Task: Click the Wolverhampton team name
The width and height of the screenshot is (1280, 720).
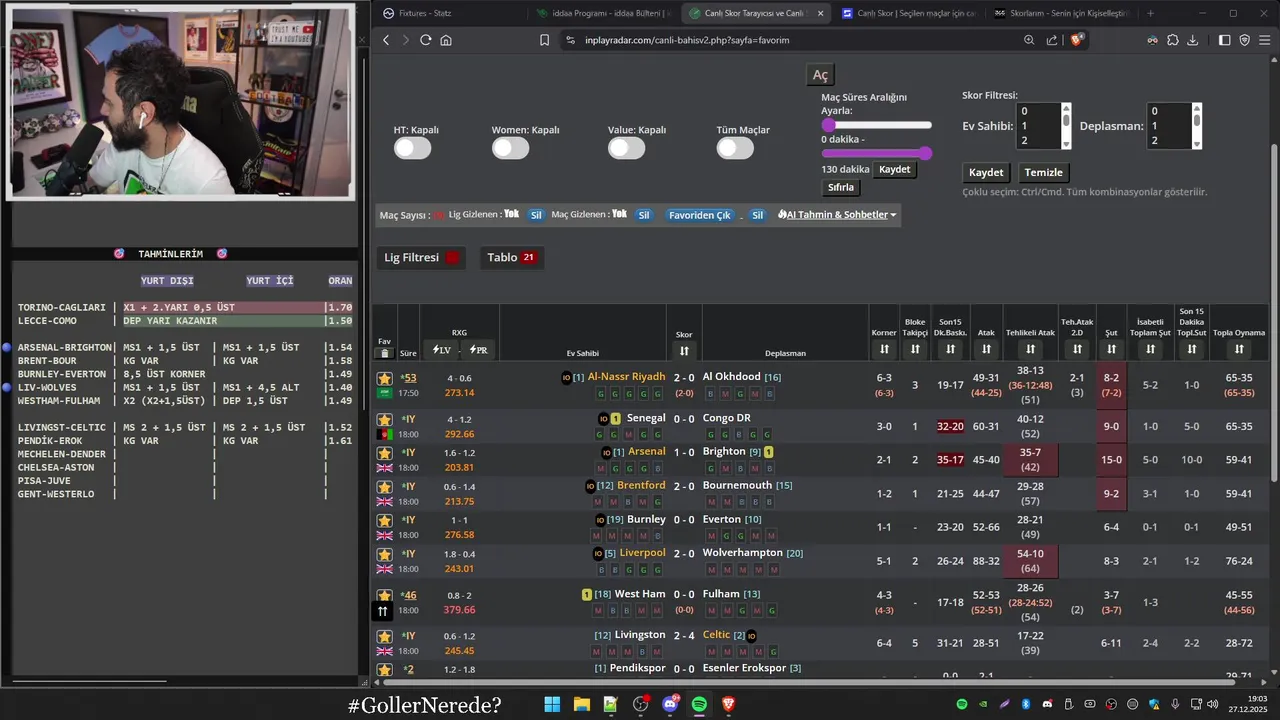Action: 743,553
